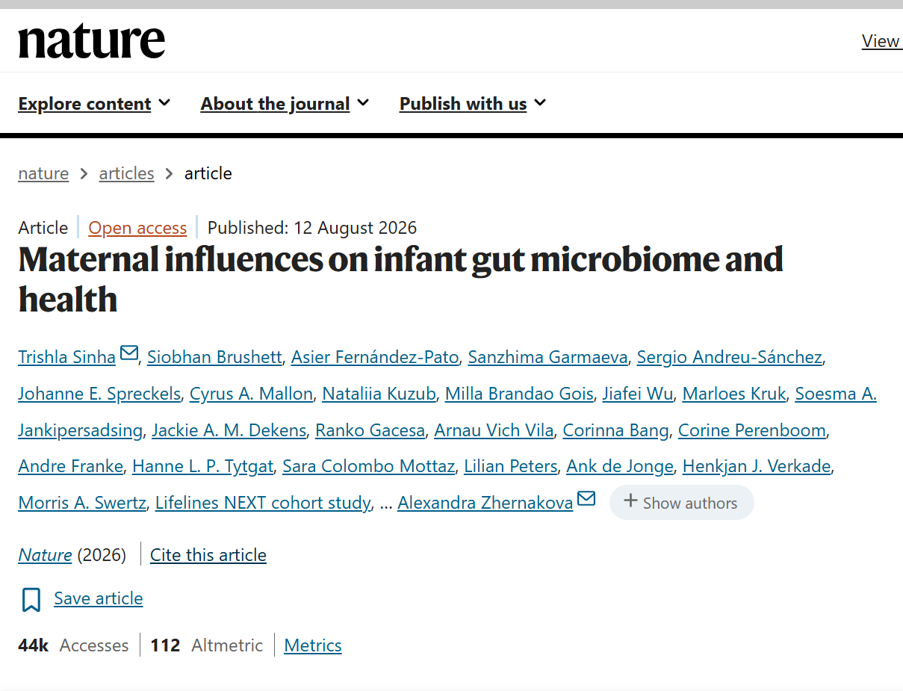This screenshot has width=903, height=691.
Task: Show all authors with the Show authors button
Action: tap(681, 502)
